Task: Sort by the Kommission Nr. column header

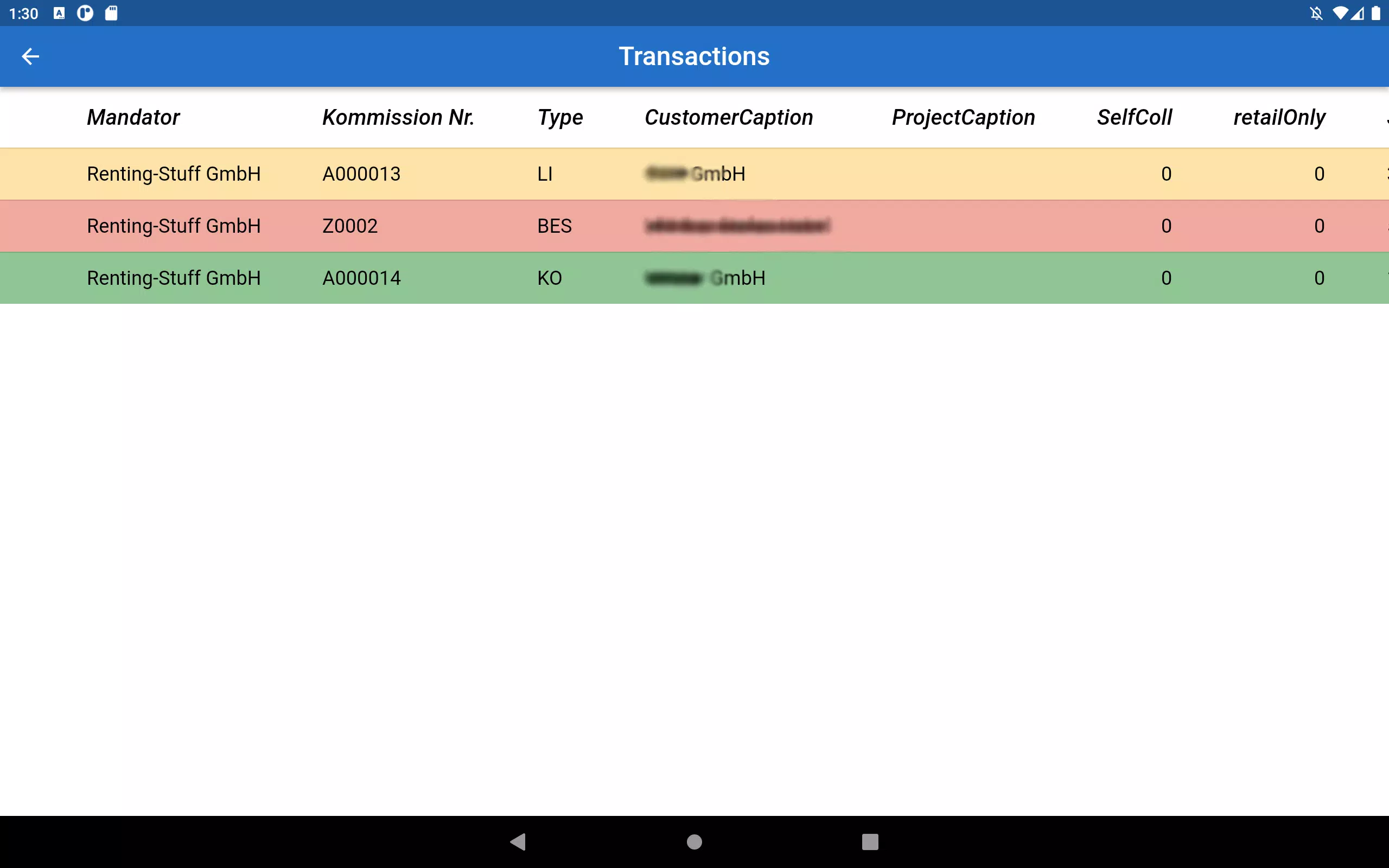Action: point(398,117)
